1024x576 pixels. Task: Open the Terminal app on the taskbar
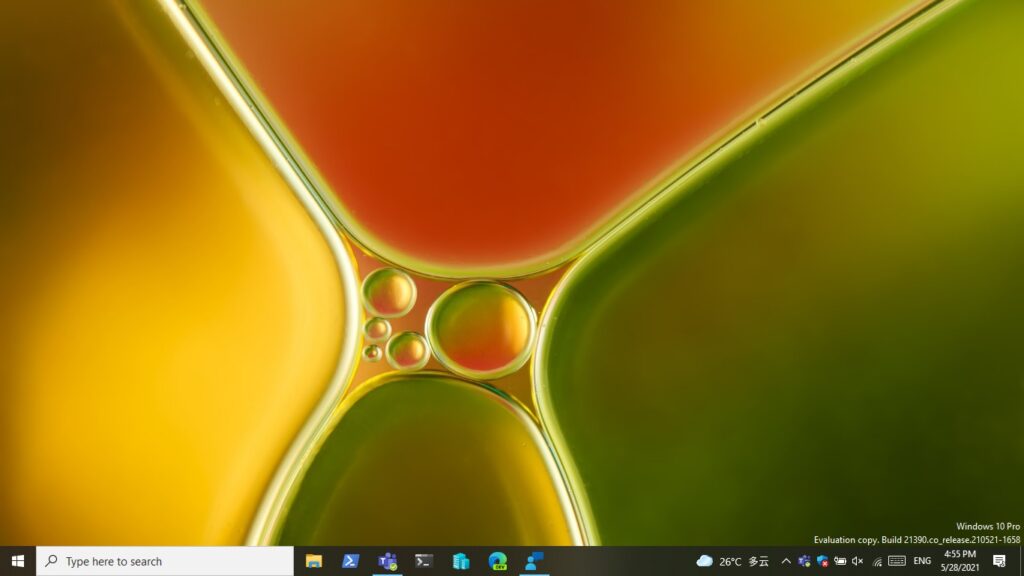[x=424, y=561]
